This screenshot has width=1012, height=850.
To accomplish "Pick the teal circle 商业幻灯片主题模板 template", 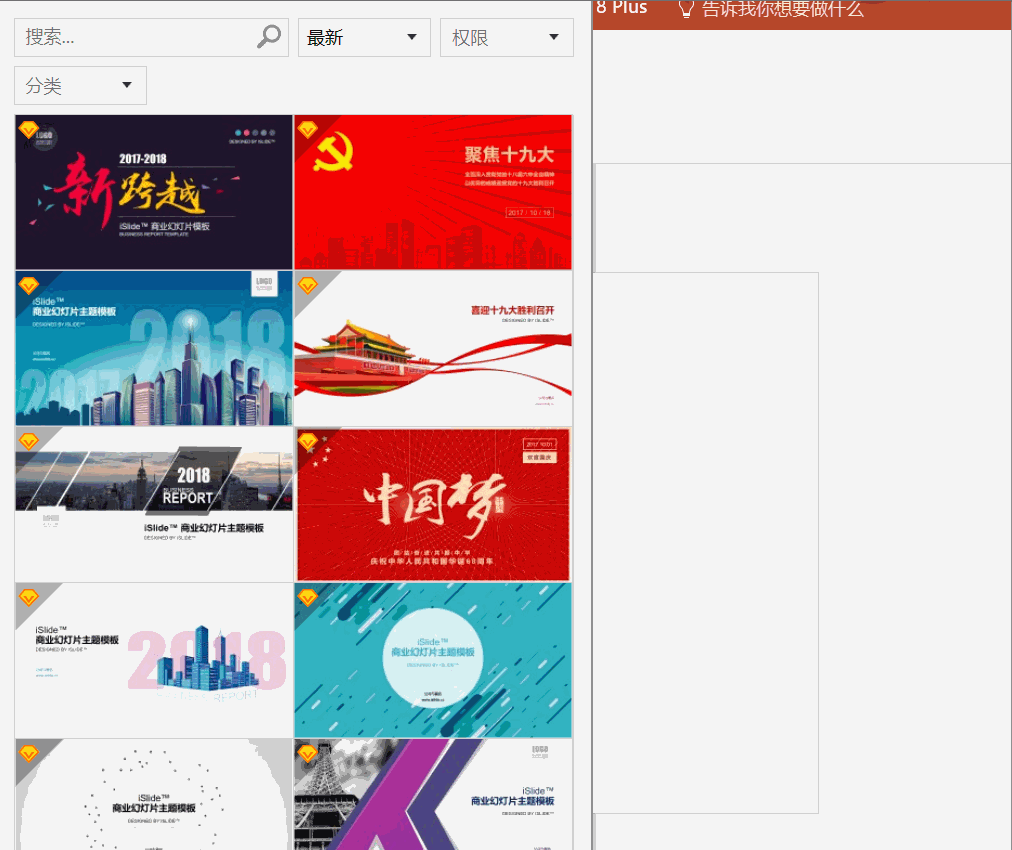I will click(433, 660).
